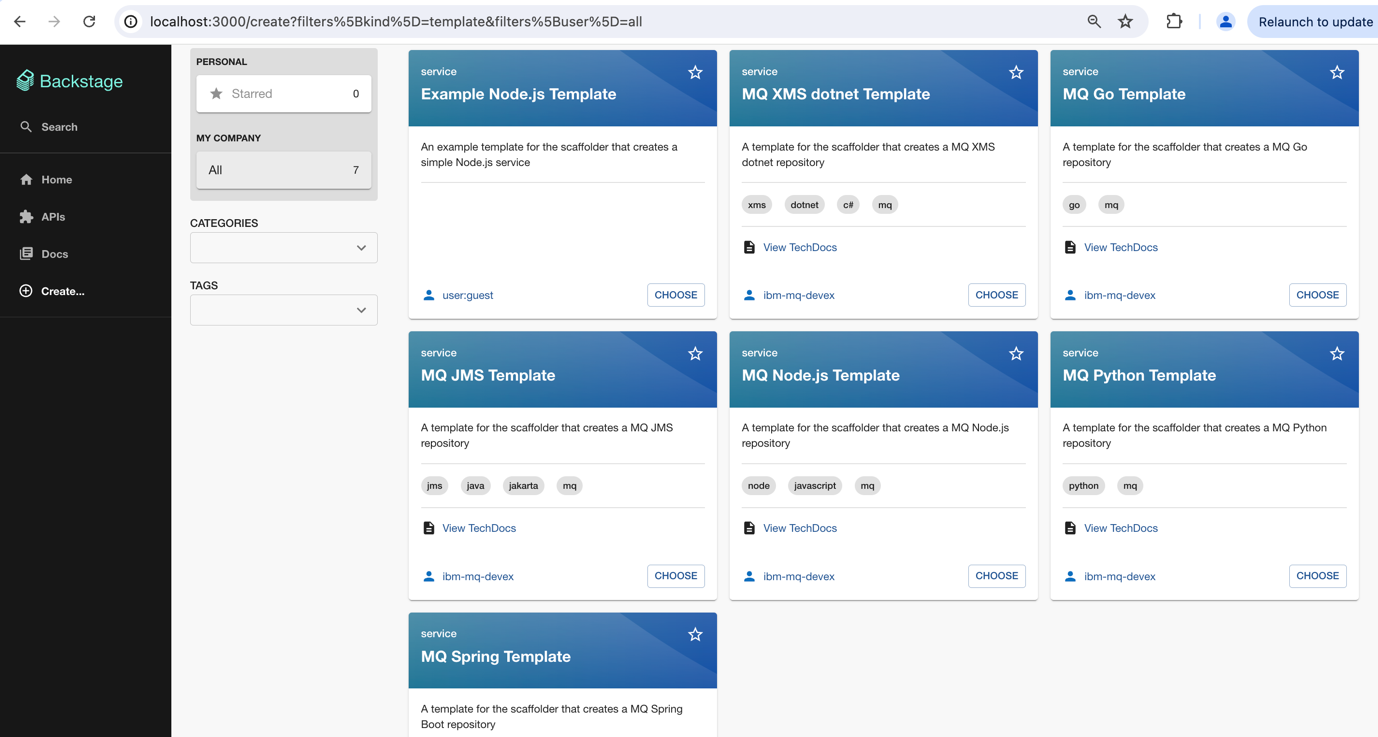
Task: Choose the MQ Node.js Template
Action: [997, 576]
